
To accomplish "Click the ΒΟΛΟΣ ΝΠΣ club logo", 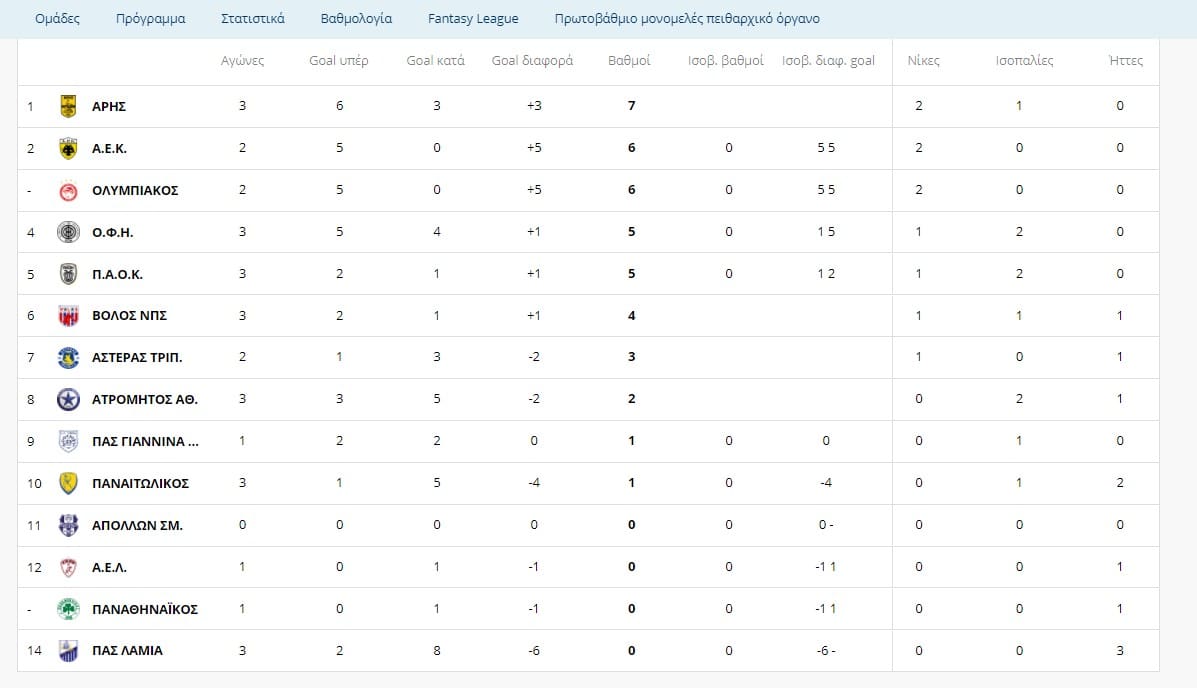I will [x=68, y=316].
